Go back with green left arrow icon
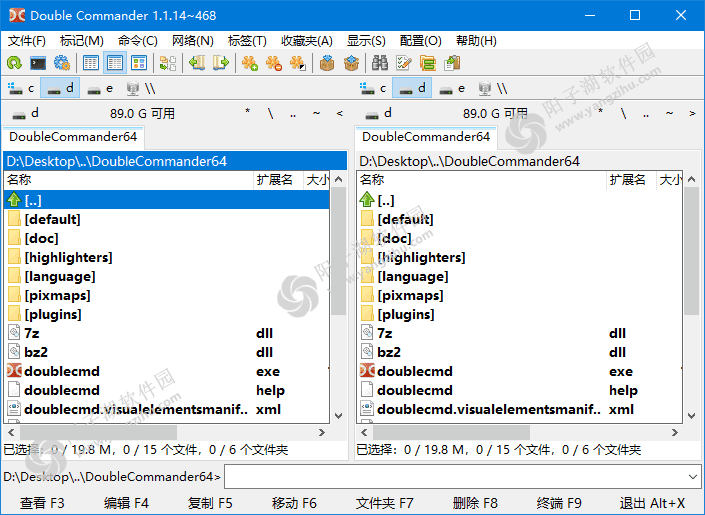 197,63
